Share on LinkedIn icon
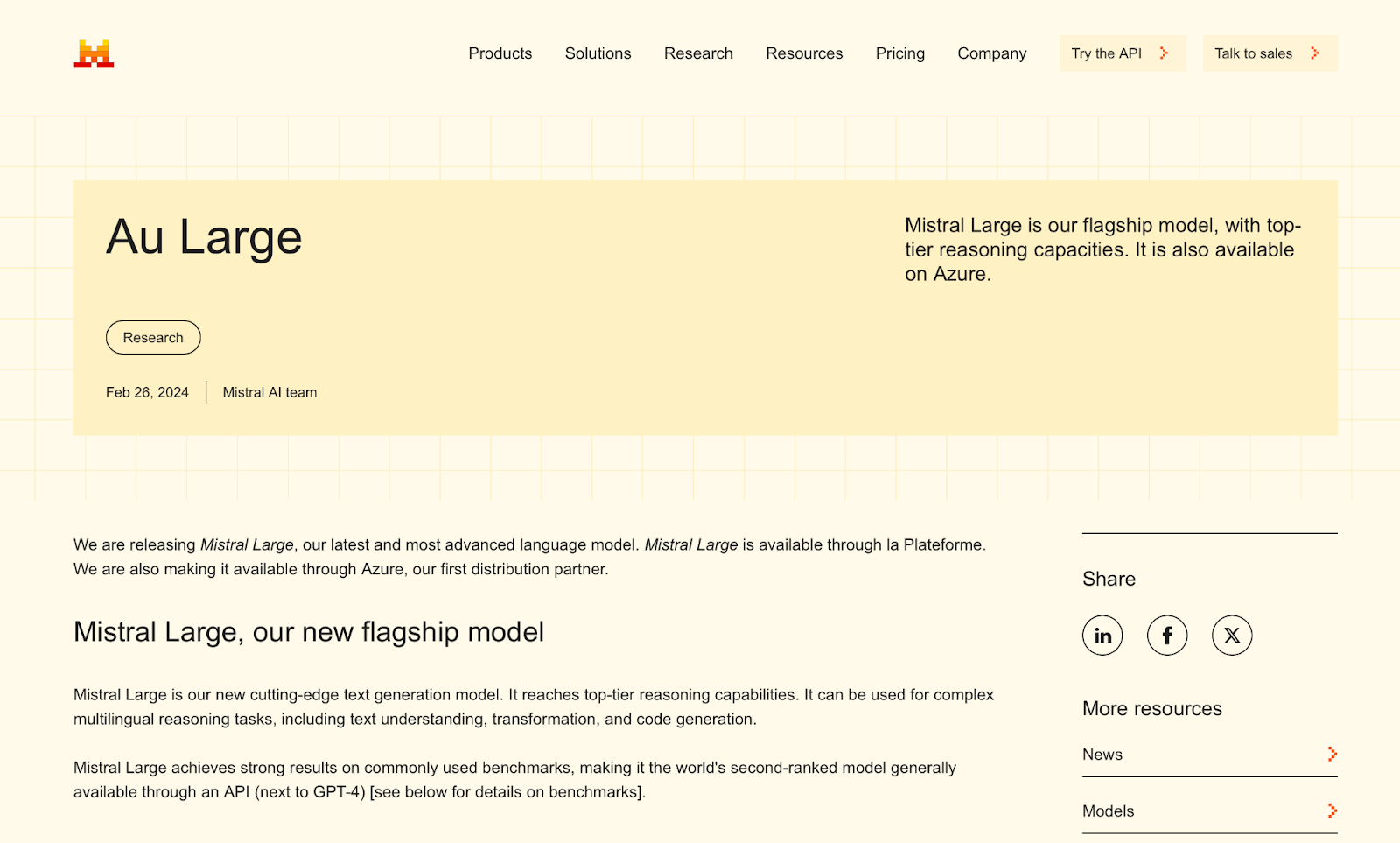 (x=1102, y=636)
